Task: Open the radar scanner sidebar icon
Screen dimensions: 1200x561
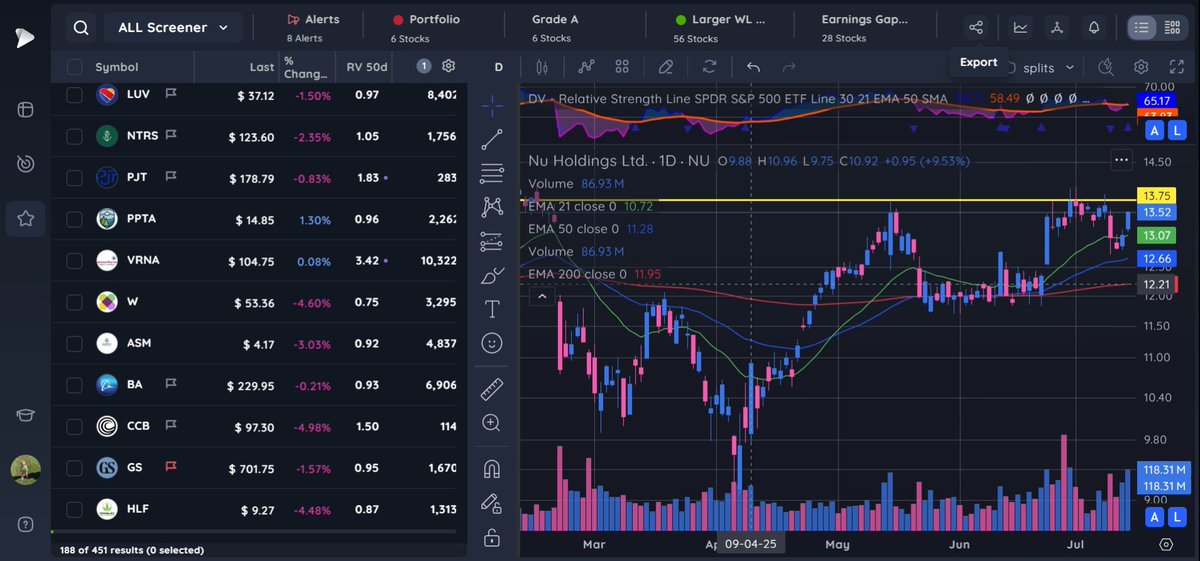Action: pos(25,163)
